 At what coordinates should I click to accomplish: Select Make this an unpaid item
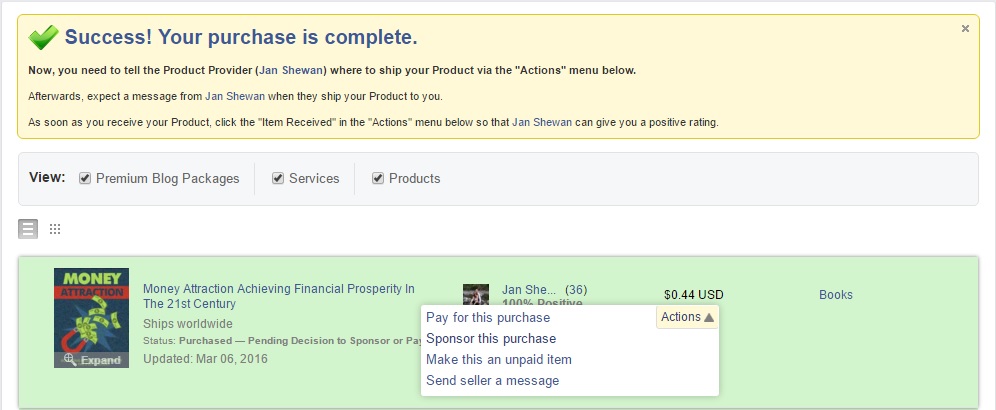point(499,359)
